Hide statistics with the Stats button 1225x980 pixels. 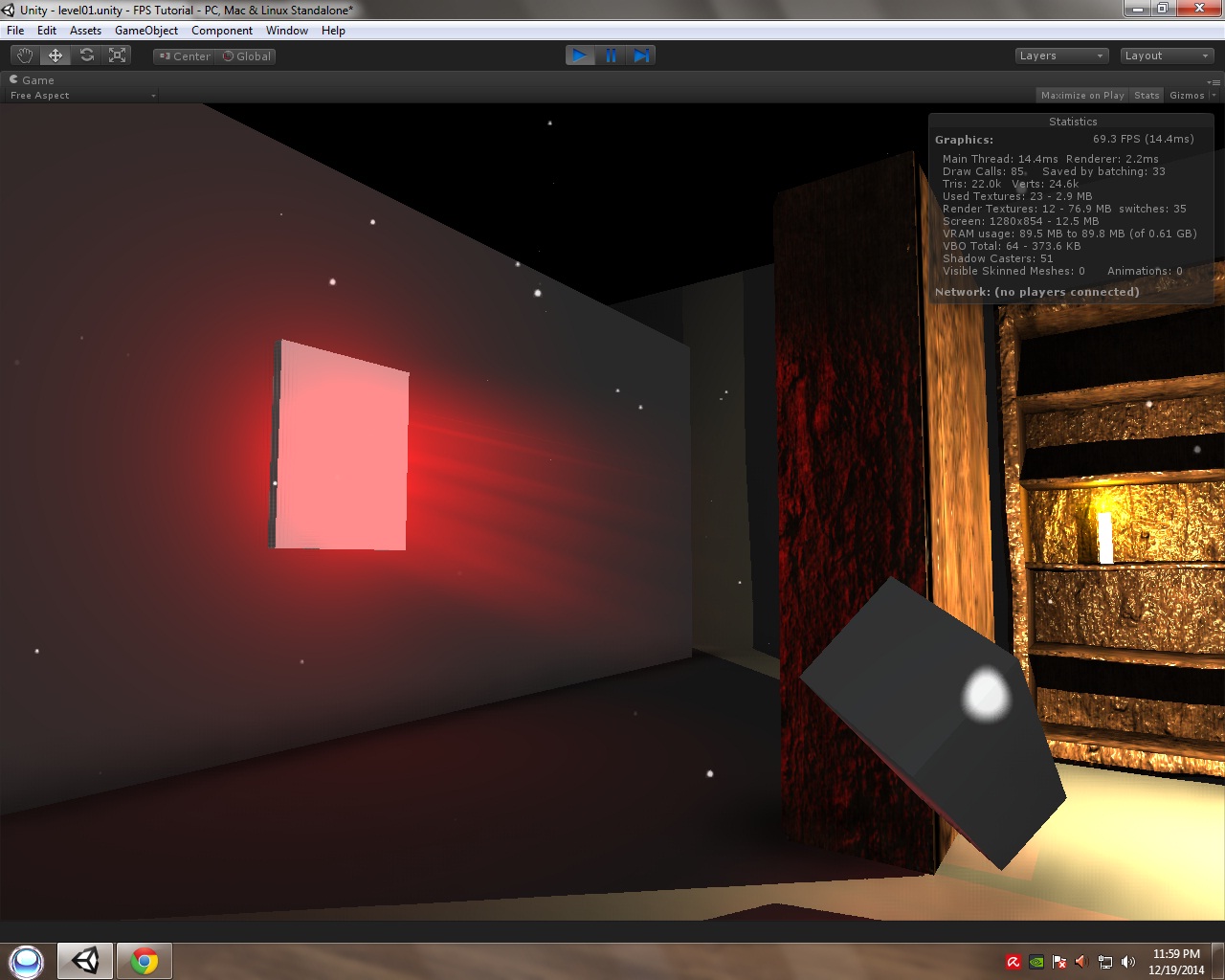coord(1146,95)
